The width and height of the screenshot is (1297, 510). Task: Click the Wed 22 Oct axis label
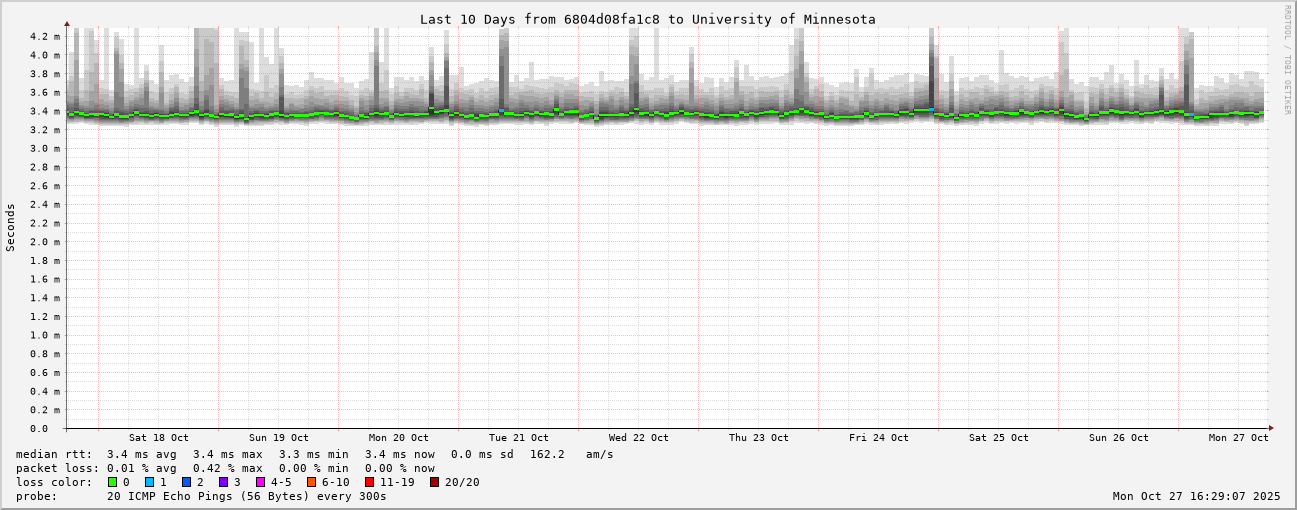[638, 438]
